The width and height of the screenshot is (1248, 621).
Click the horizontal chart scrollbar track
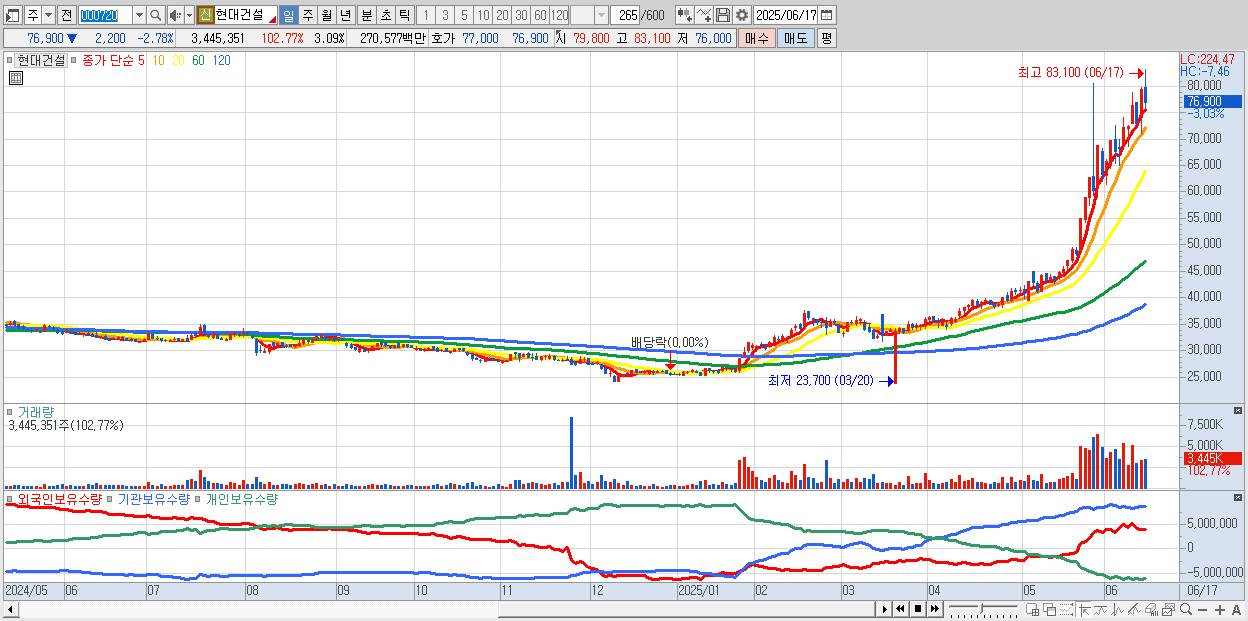(x=445, y=609)
